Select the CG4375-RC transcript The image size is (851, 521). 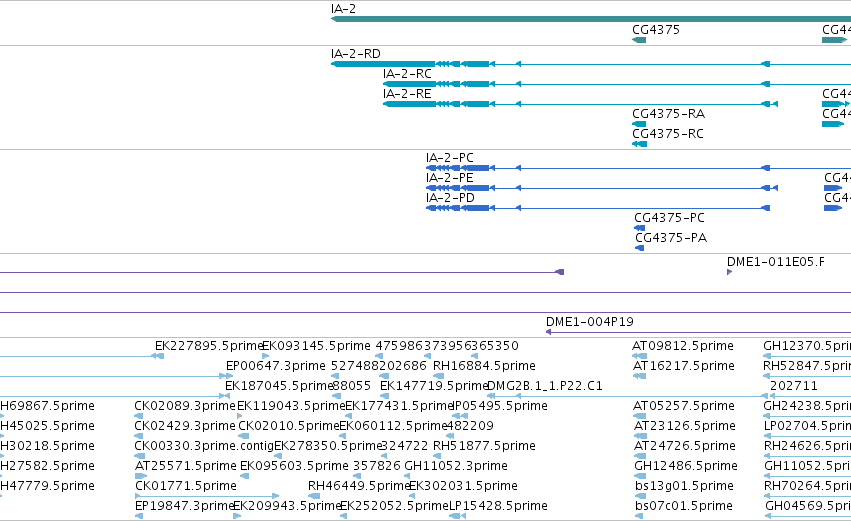point(668,134)
